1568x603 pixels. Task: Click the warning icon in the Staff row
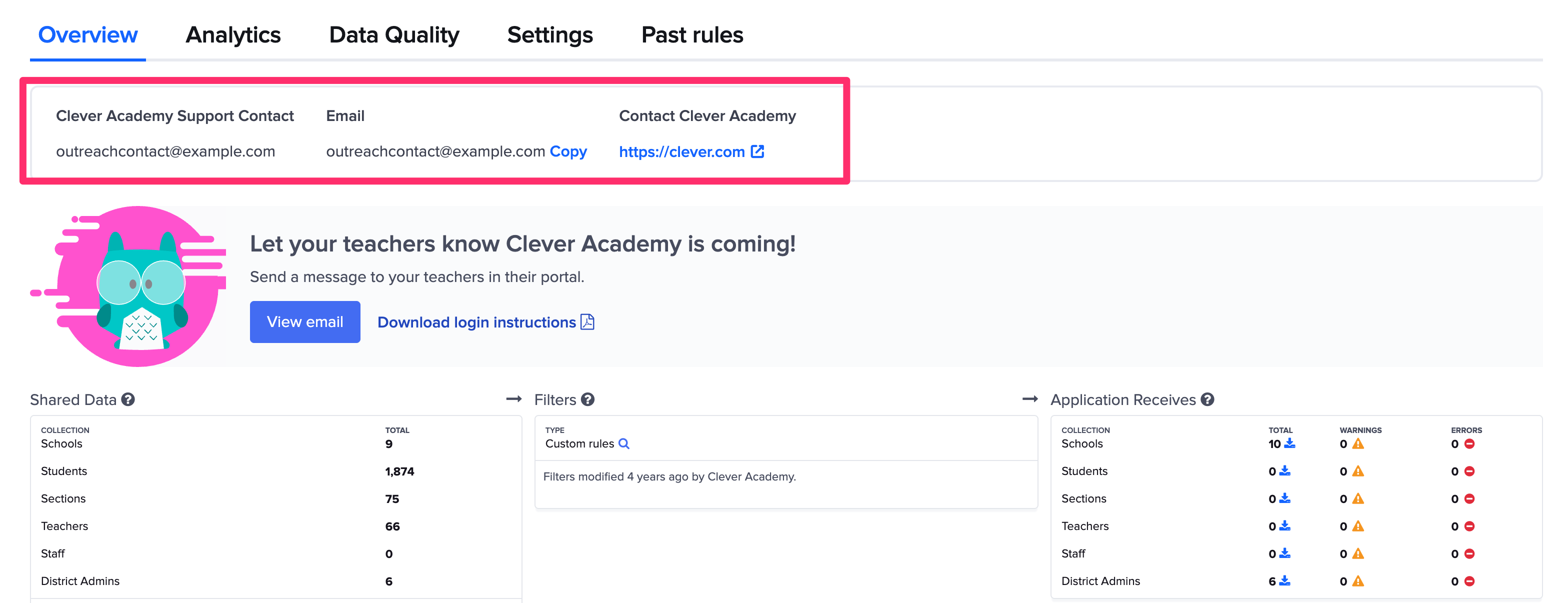[x=1357, y=553]
